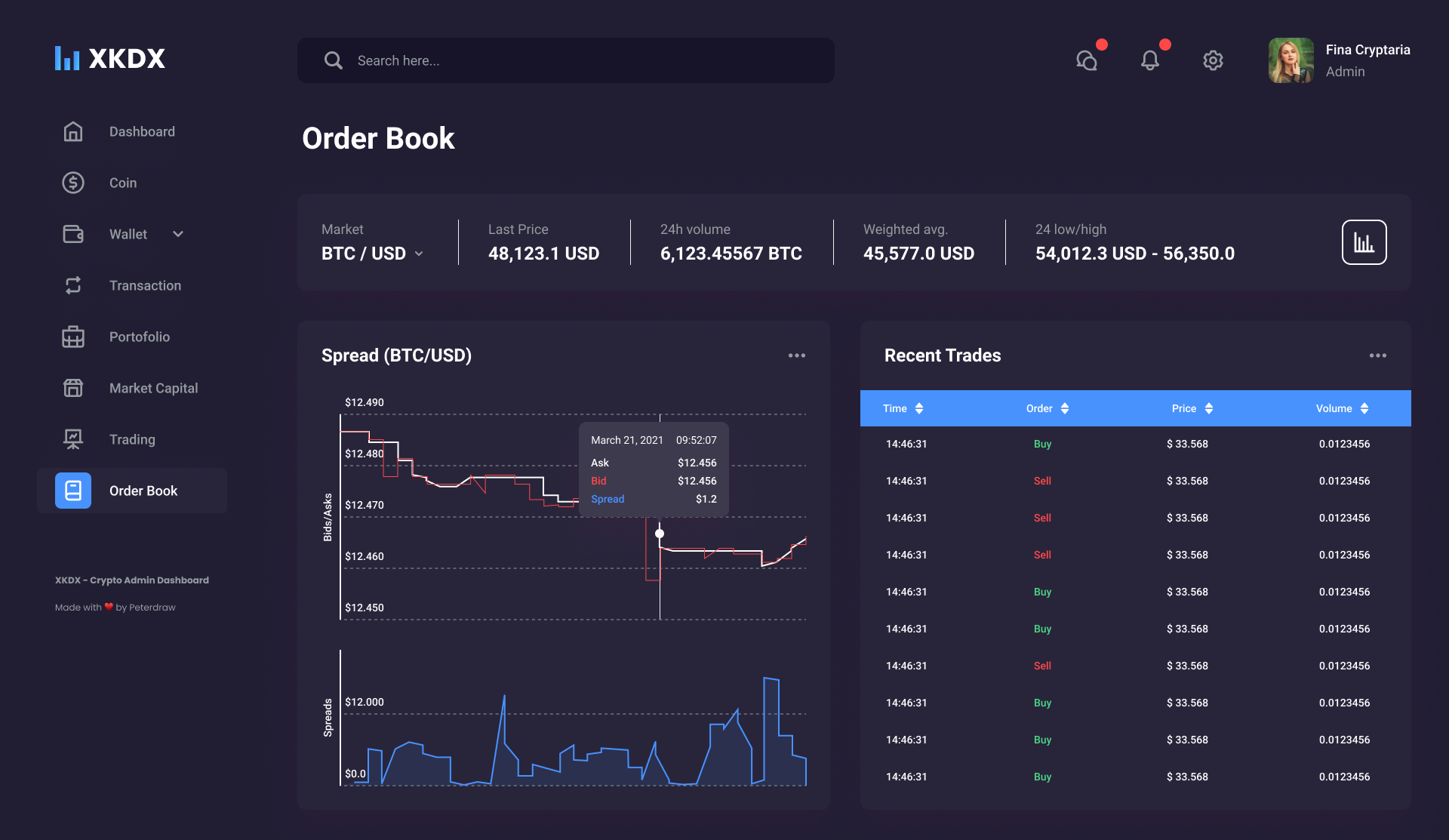
Task: Click the bar chart icon in the market summary
Action: (x=1364, y=242)
